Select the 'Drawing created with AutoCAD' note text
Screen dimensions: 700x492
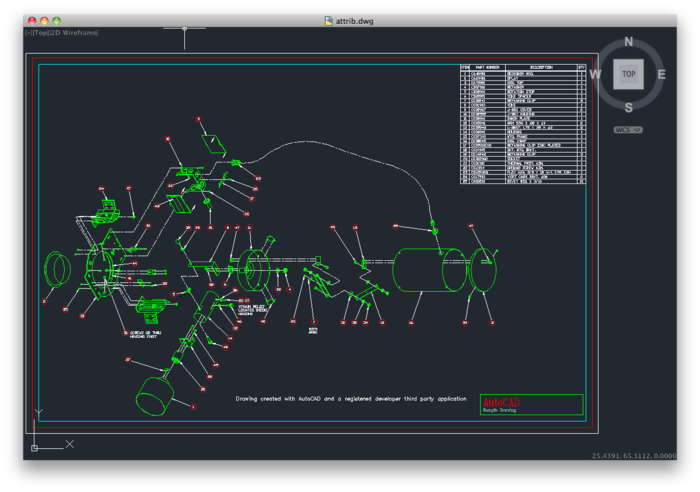(350, 399)
